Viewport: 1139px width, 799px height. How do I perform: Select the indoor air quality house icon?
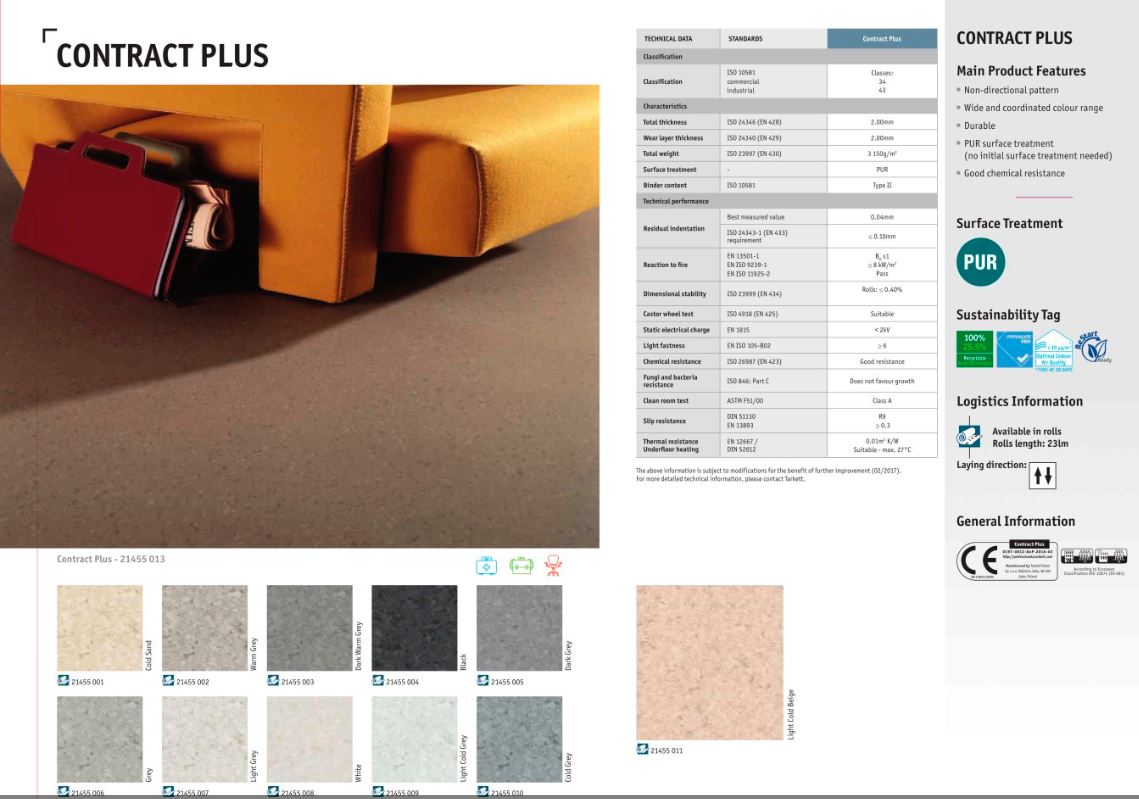click(x=1053, y=350)
